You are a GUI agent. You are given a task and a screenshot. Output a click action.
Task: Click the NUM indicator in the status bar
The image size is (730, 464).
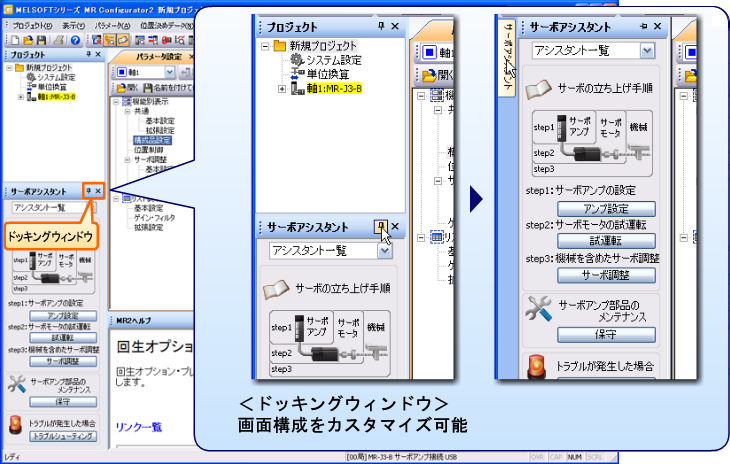click(x=575, y=457)
